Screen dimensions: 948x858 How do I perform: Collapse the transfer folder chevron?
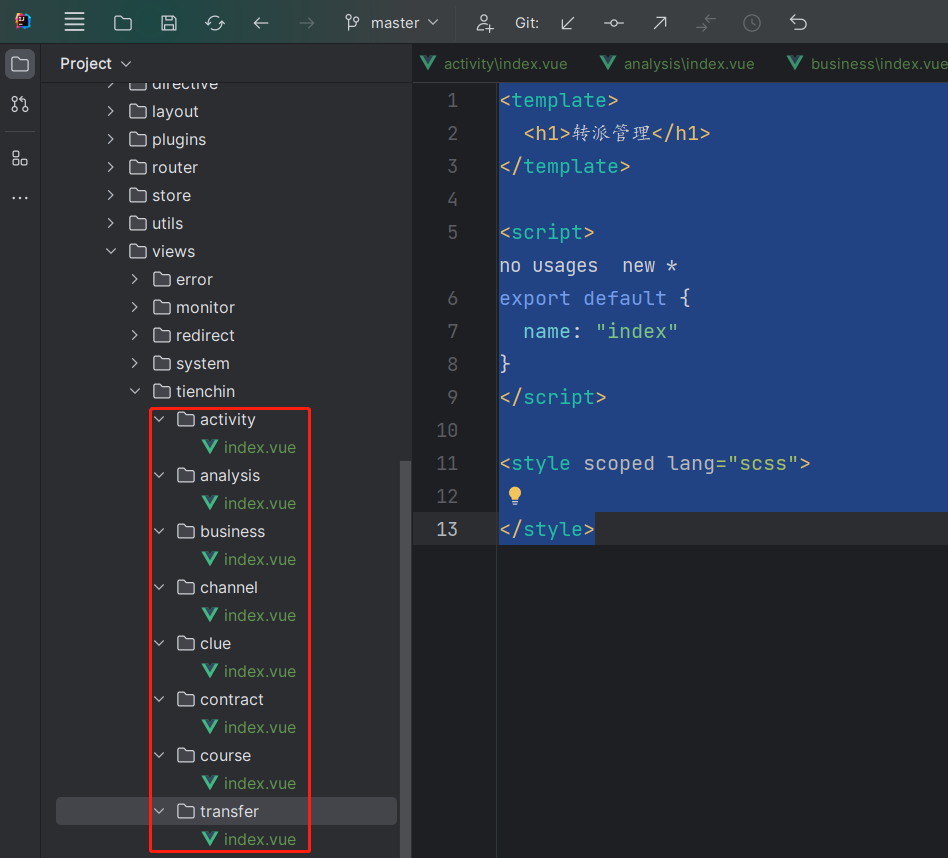(x=159, y=811)
